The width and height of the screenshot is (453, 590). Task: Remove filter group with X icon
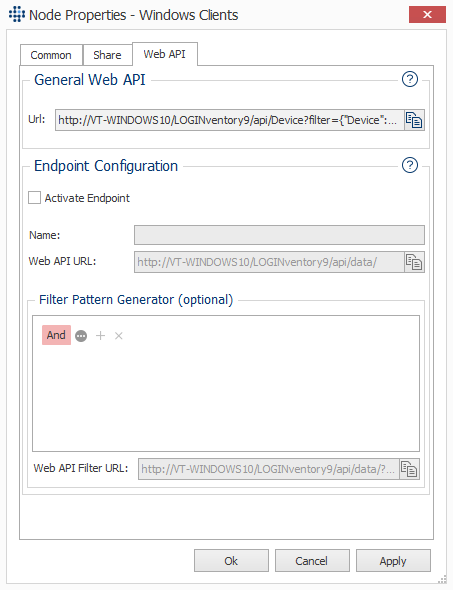point(119,336)
